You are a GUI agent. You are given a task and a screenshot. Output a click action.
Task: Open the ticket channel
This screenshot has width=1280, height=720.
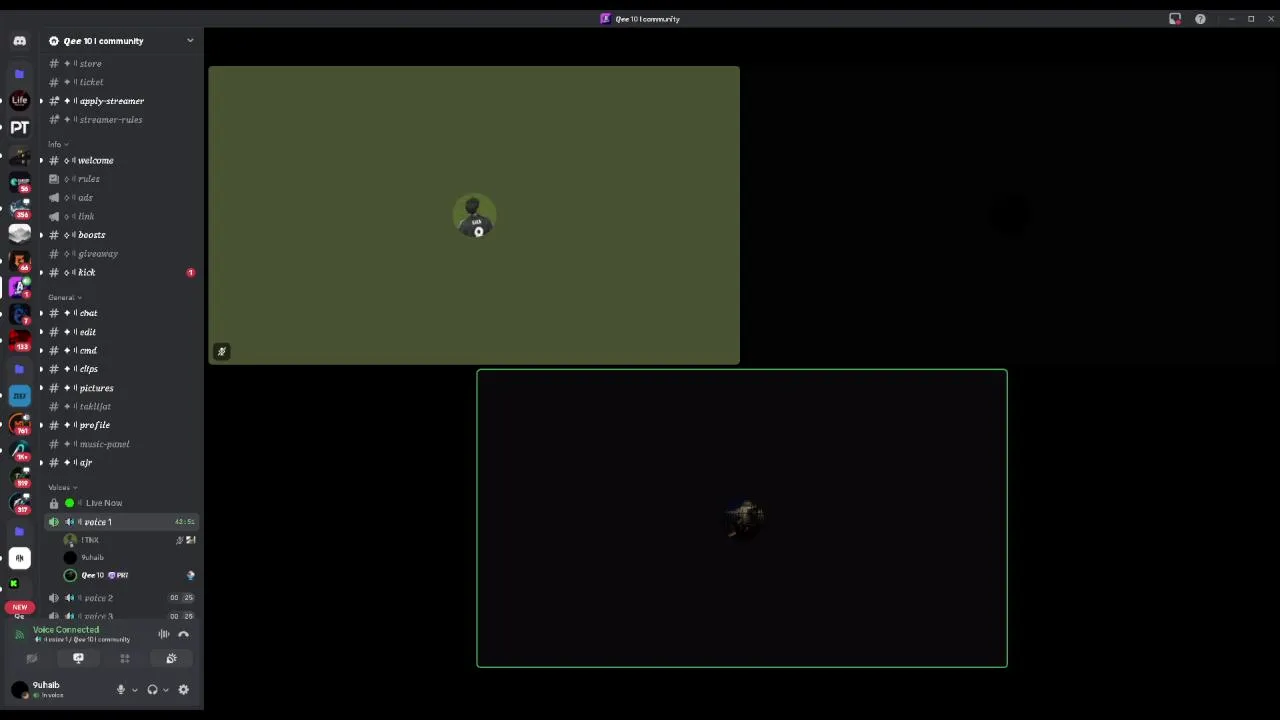click(x=122, y=82)
